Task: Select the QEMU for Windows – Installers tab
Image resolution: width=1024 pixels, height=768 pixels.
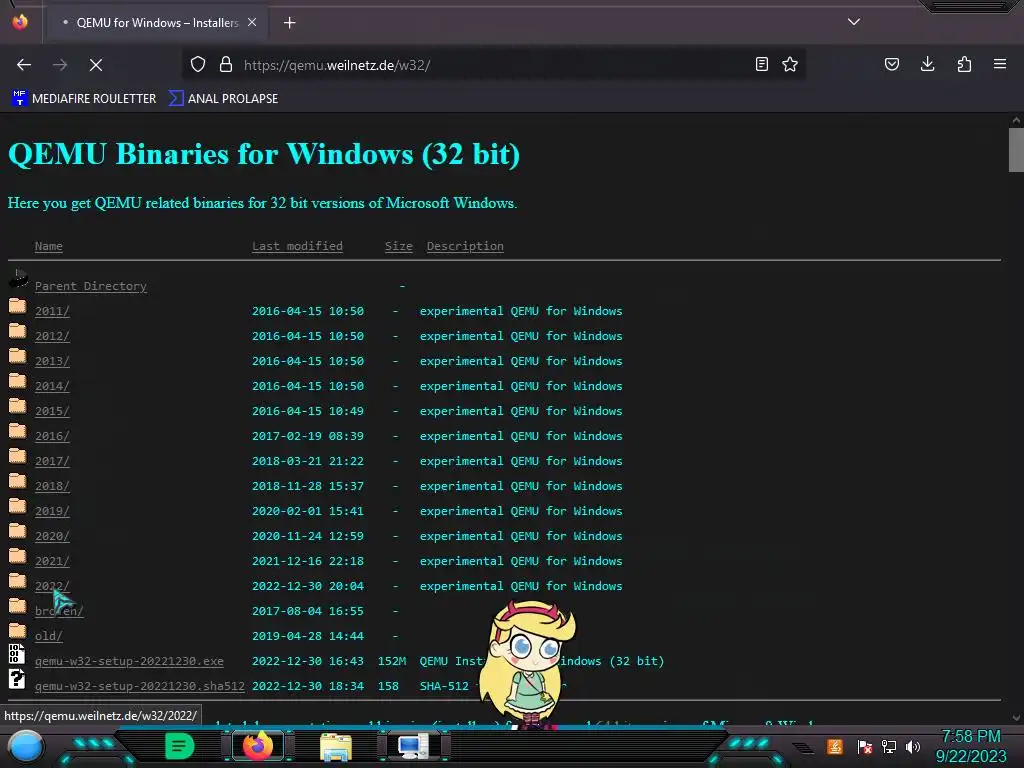Action: click(155, 23)
